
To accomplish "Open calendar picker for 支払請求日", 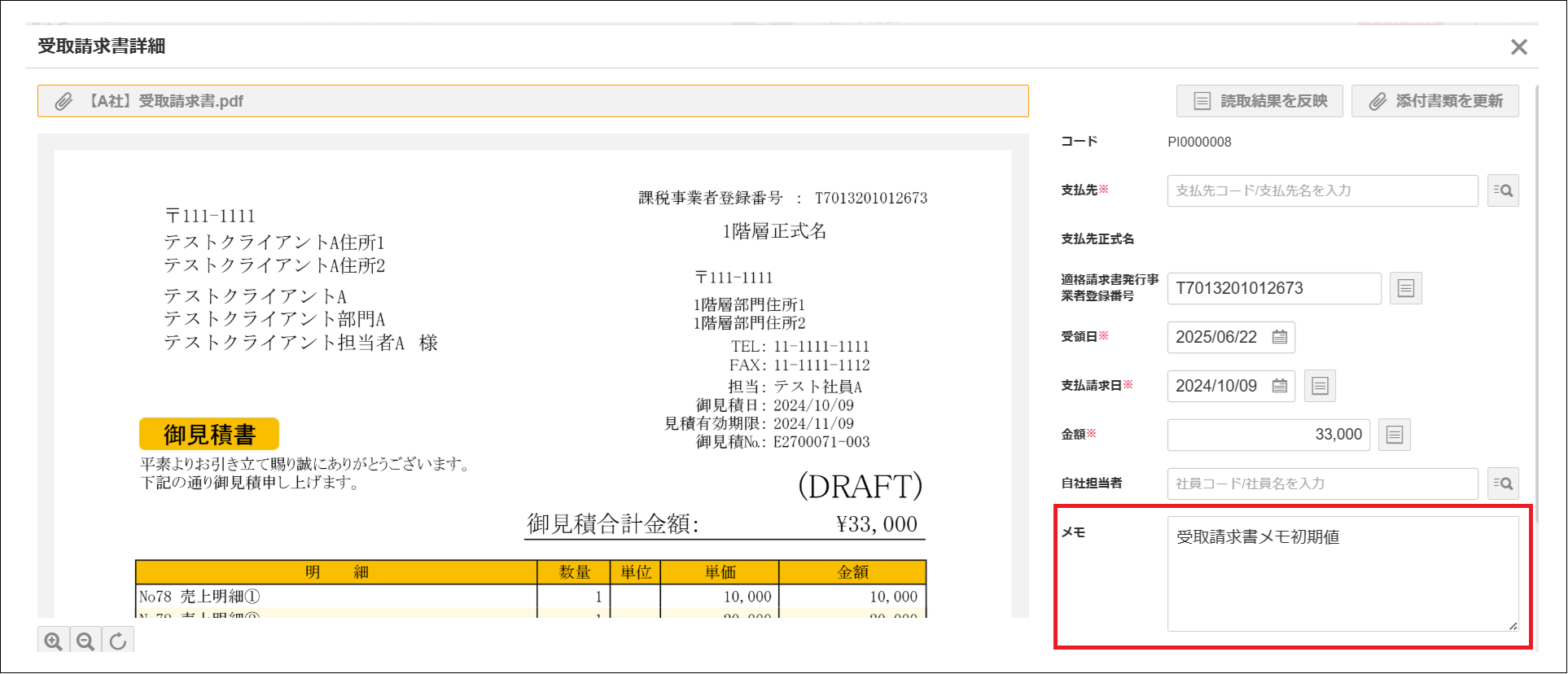I will (1280, 386).
